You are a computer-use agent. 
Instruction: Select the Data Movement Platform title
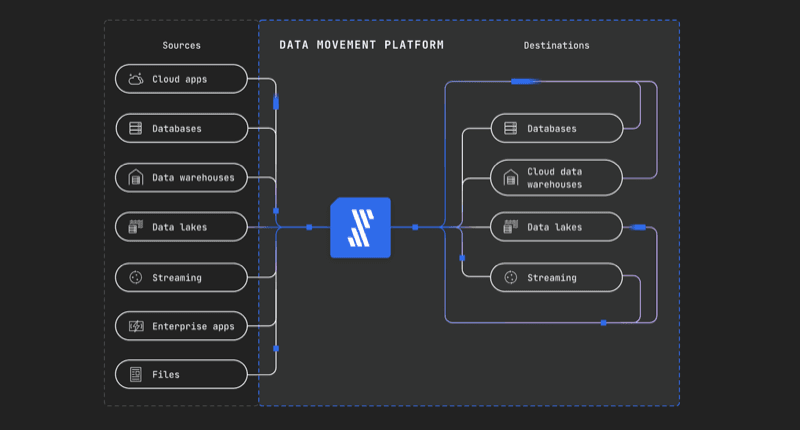coord(361,45)
